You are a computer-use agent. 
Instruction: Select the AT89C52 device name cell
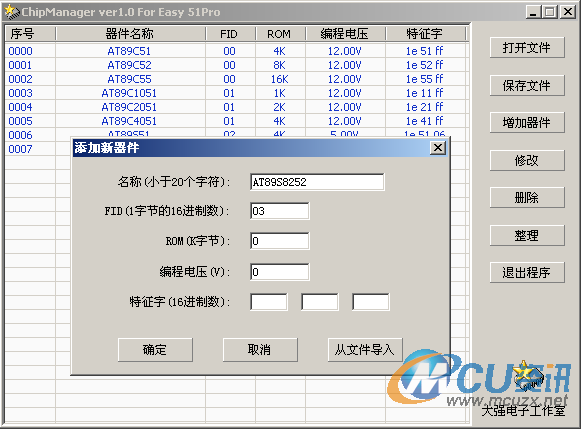coord(129,65)
